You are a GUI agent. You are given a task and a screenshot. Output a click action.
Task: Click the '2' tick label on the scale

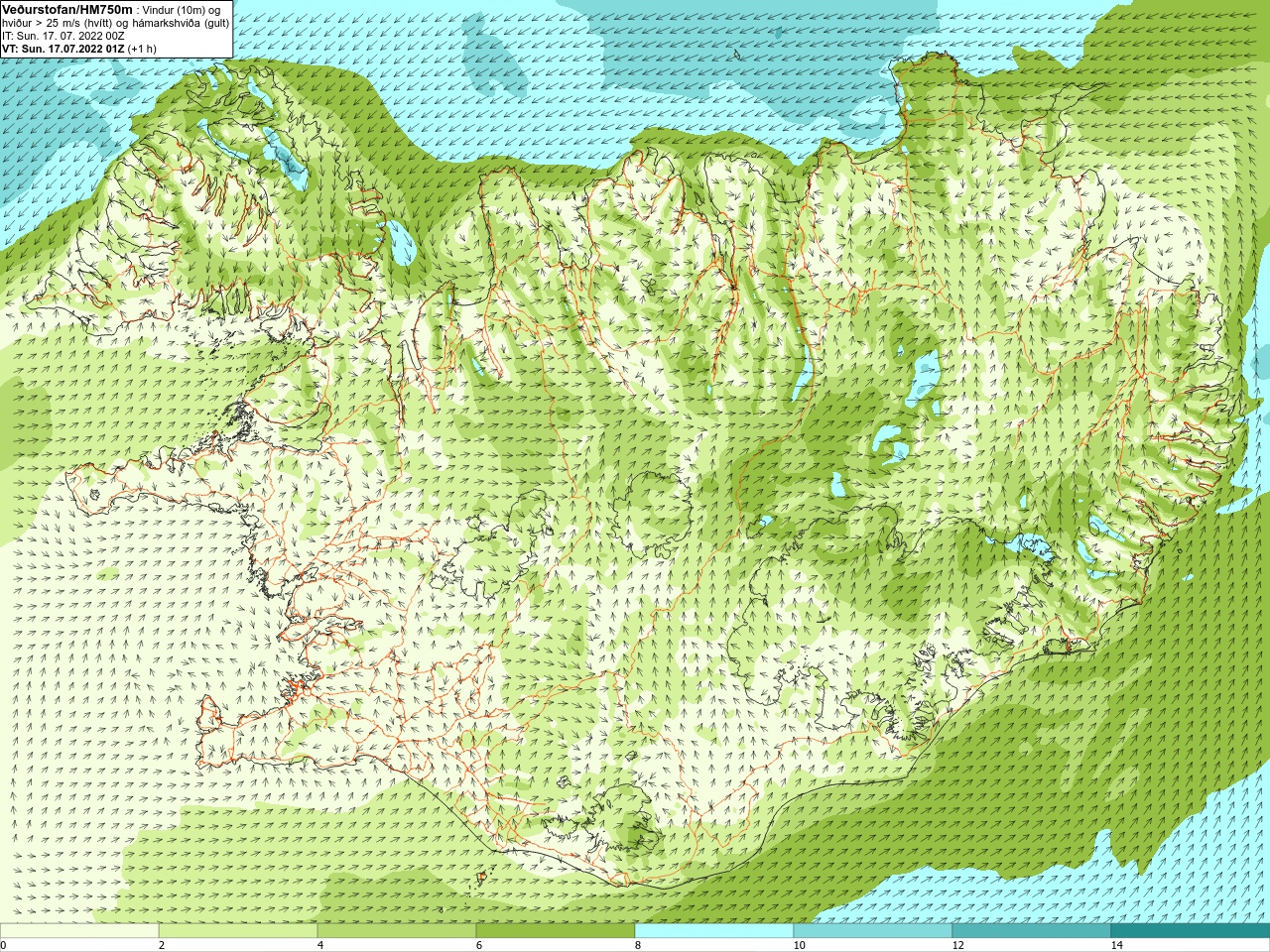click(162, 945)
